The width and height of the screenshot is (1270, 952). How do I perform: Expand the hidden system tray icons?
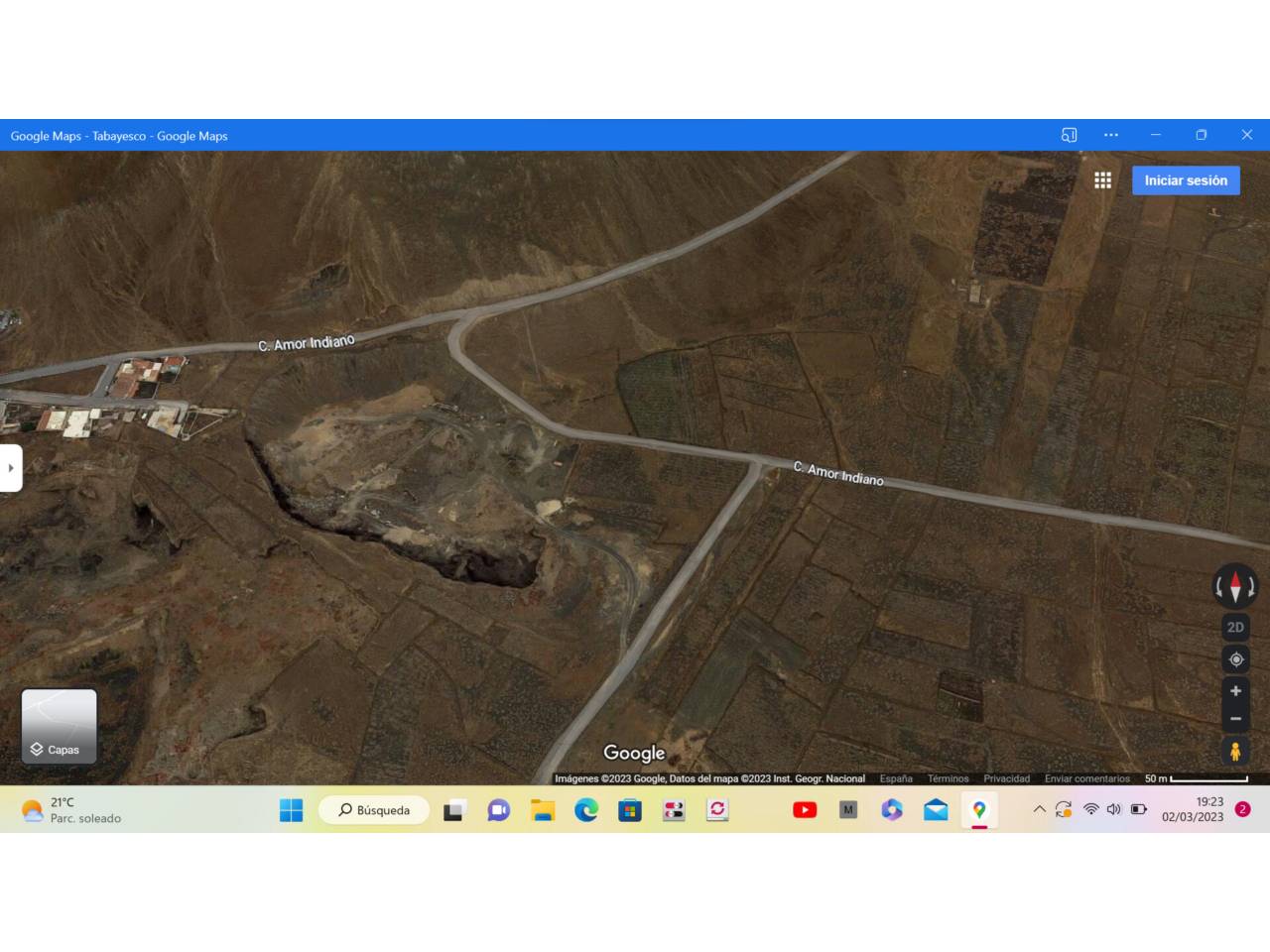point(1040,809)
